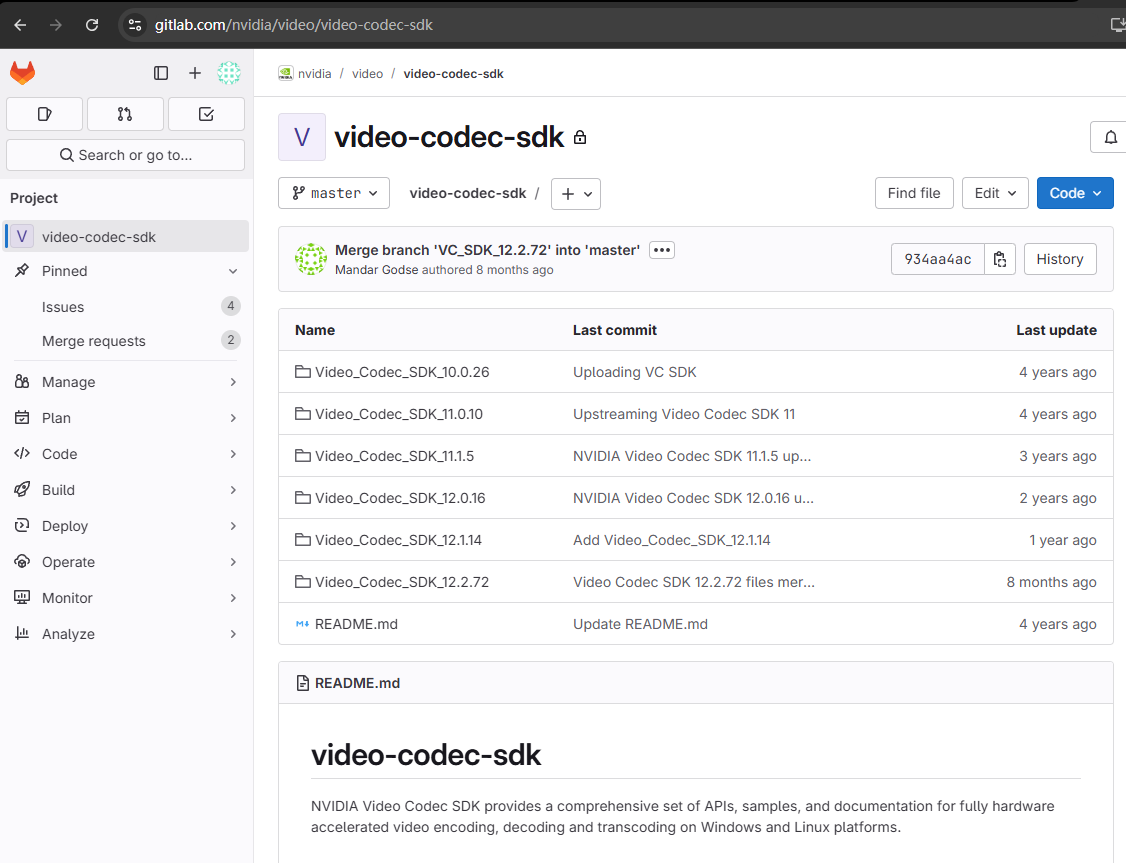Open README.md in file list
Screen dimensions: 1126x863
(356, 624)
